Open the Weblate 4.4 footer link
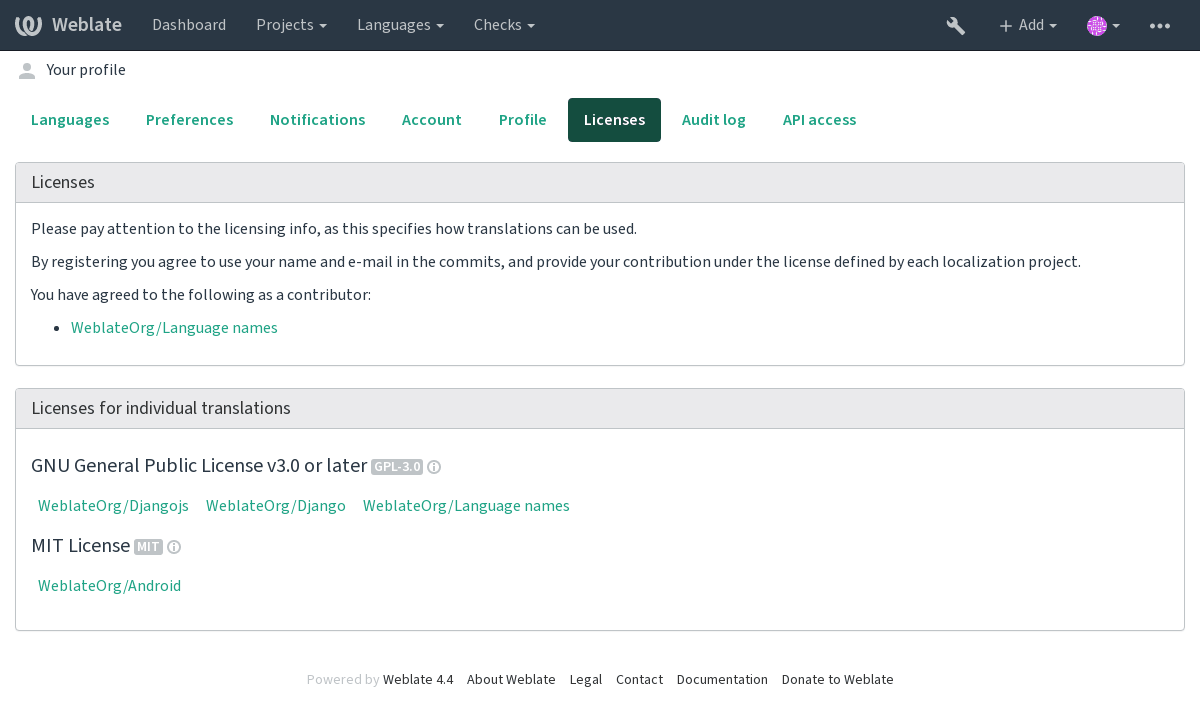The width and height of the screenshot is (1200, 713). pos(418,680)
